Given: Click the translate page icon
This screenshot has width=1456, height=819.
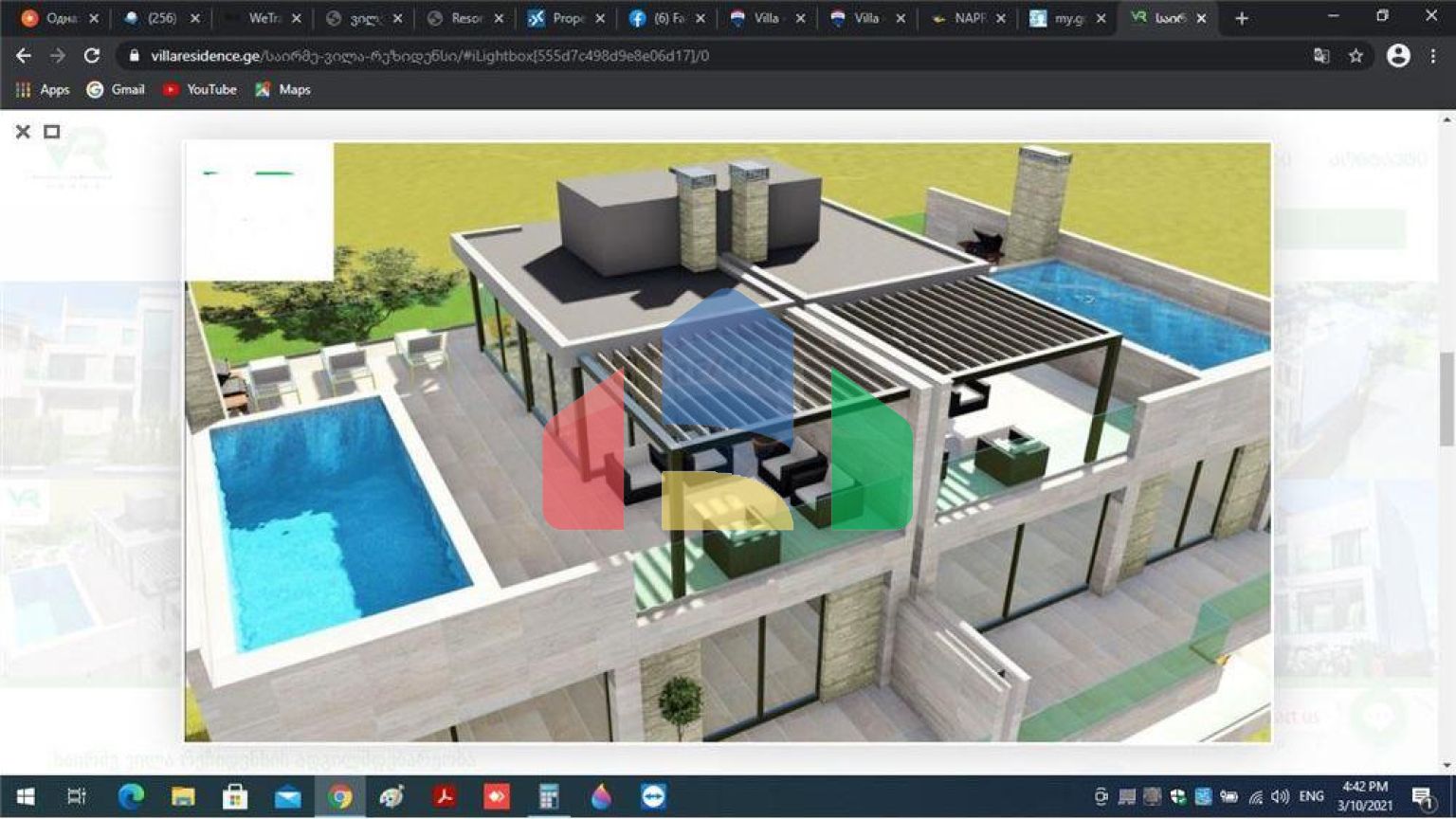Looking at the screenshot, I should pos(1321,56).
